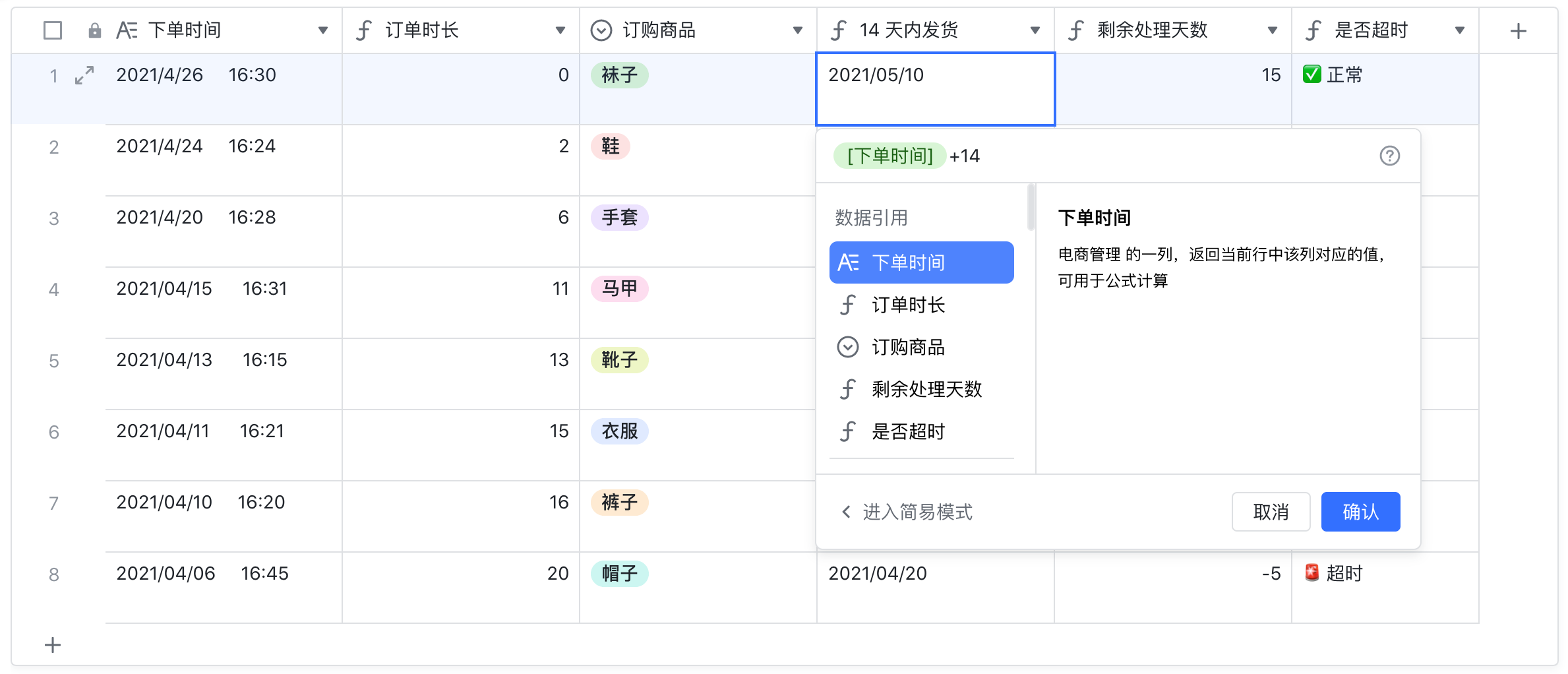Open the help icon in the formula editor
The height and width of the screenshot is (674, 1568).
click(x=1390, y=156)
